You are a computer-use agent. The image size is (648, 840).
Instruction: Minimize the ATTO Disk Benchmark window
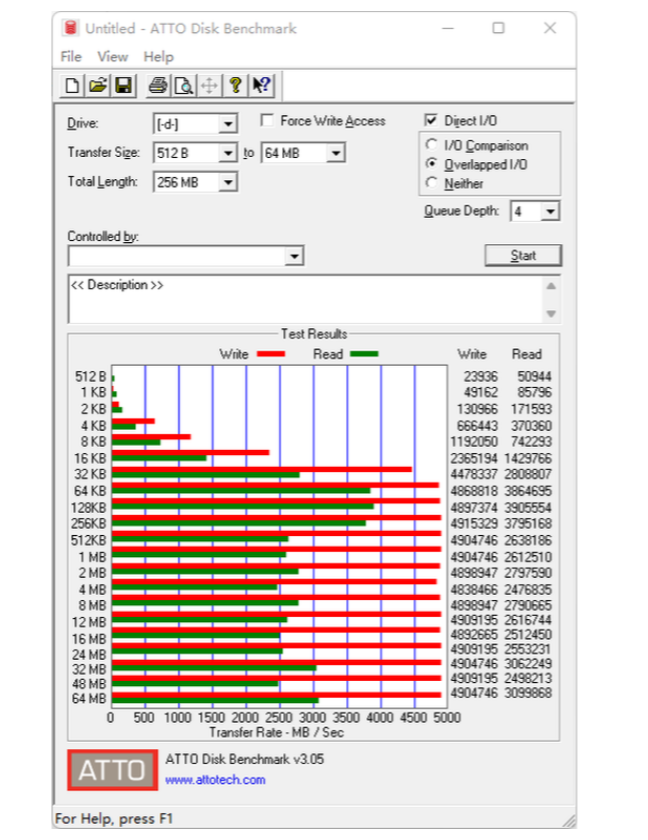pos(448,28)
